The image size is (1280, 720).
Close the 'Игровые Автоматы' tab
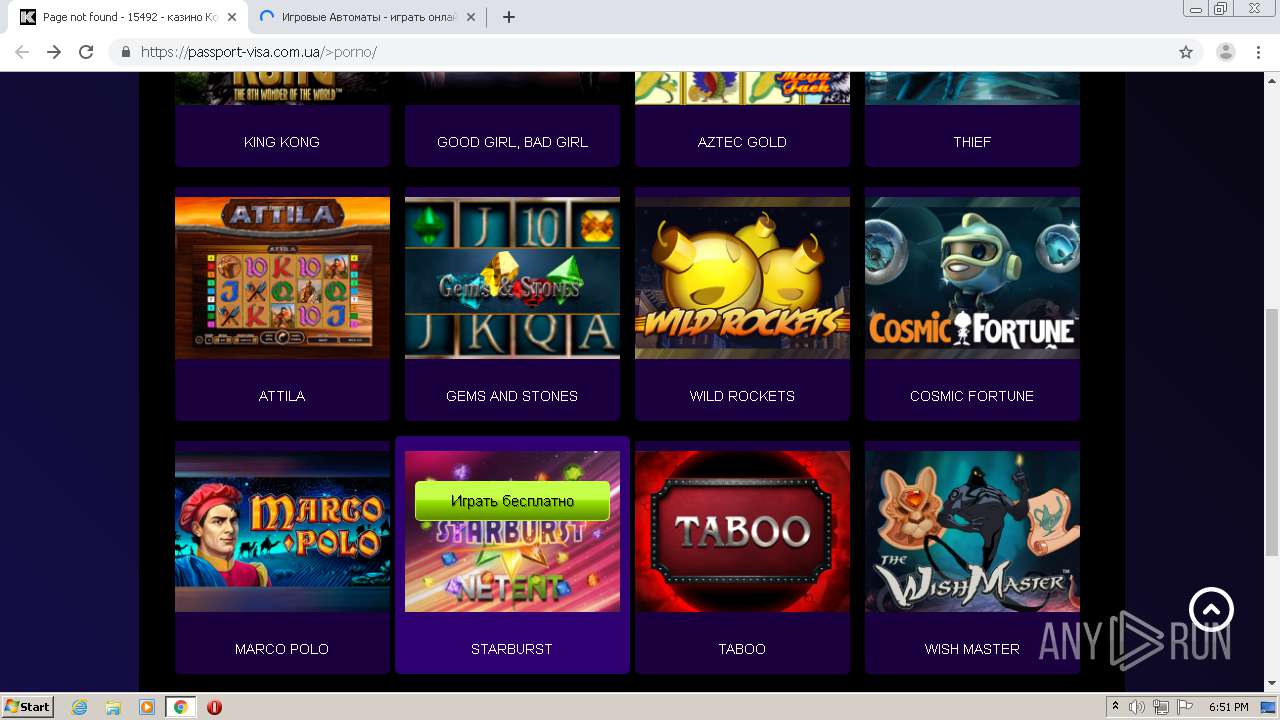471,17
